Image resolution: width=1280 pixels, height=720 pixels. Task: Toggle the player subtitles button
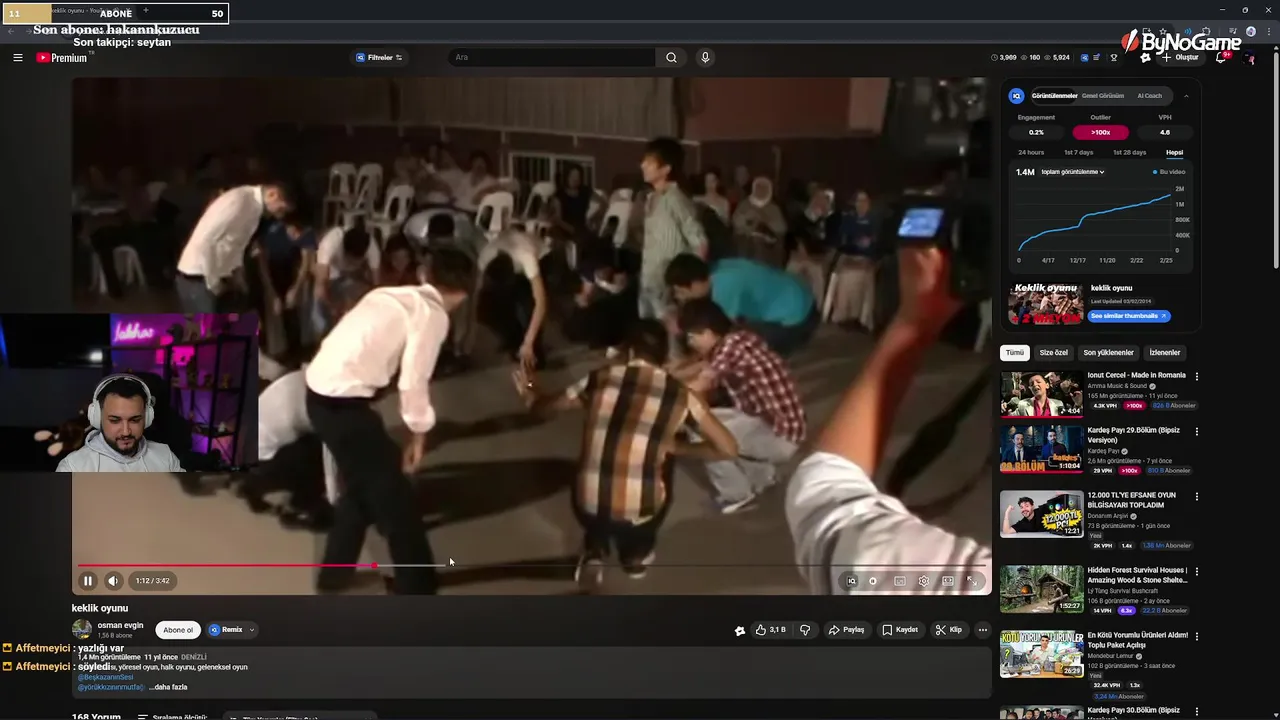tap(900, 581)
